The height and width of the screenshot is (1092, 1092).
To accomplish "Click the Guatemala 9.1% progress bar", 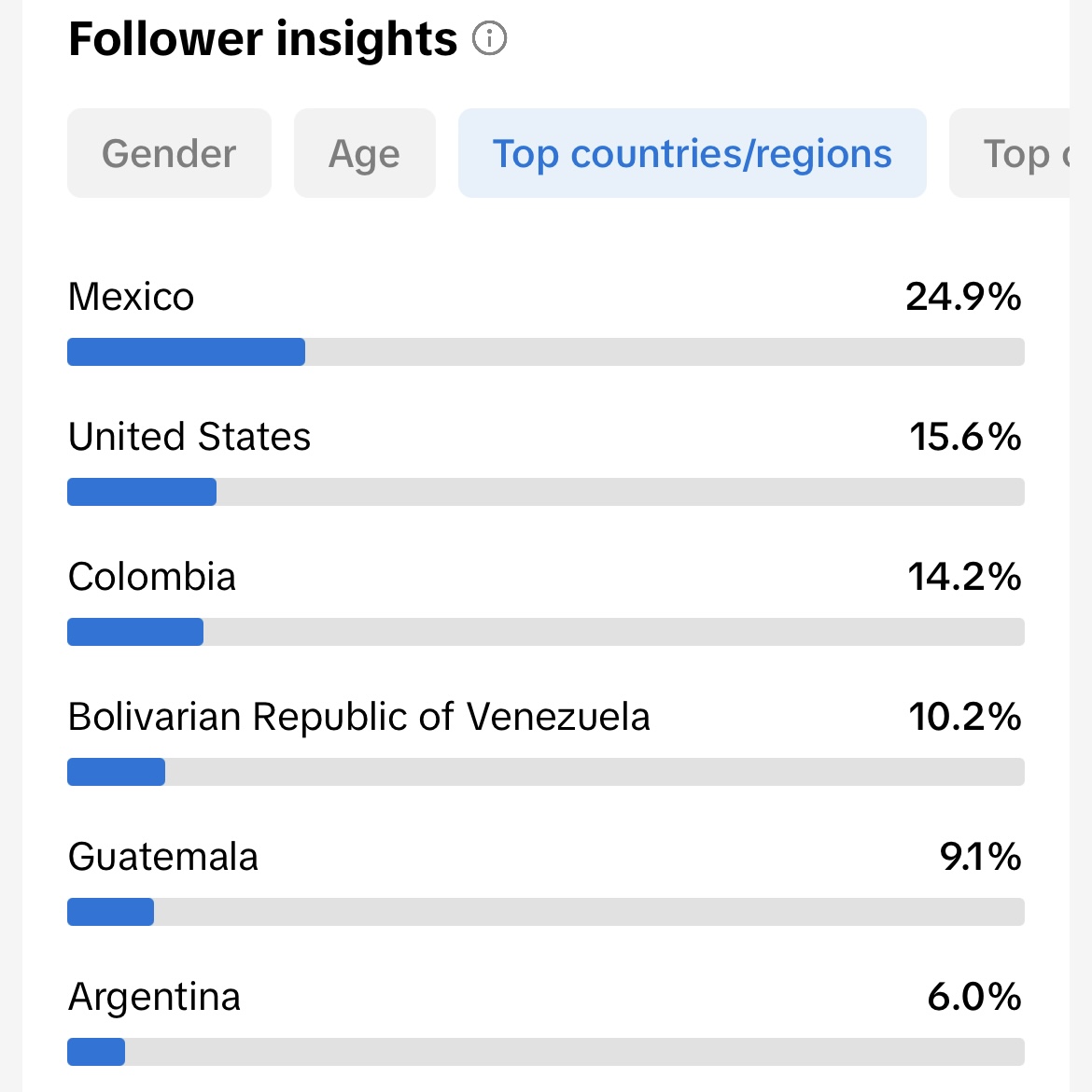I will click(546, 912).
